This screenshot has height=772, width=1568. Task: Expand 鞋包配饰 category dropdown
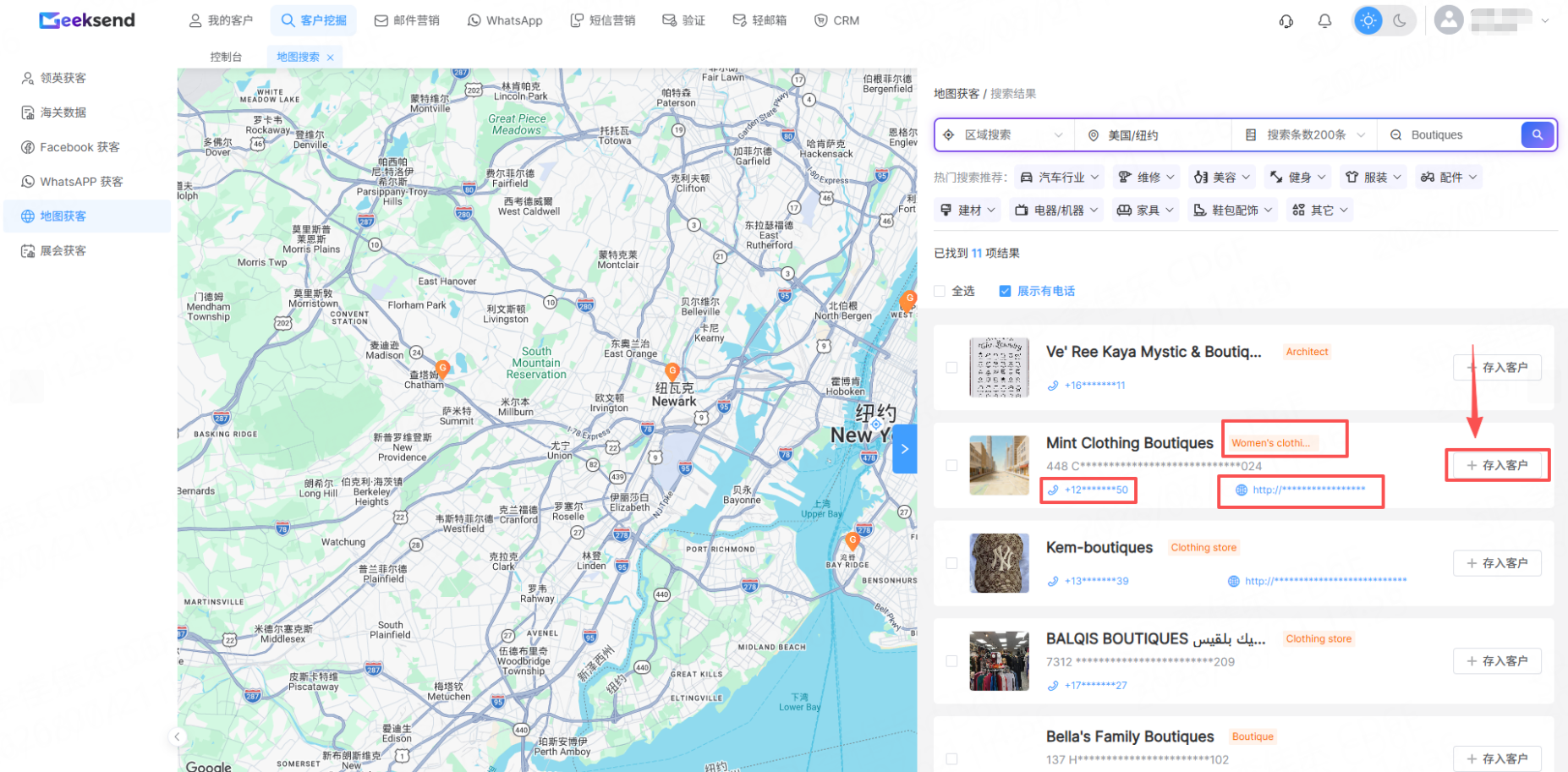(1233, 211)
